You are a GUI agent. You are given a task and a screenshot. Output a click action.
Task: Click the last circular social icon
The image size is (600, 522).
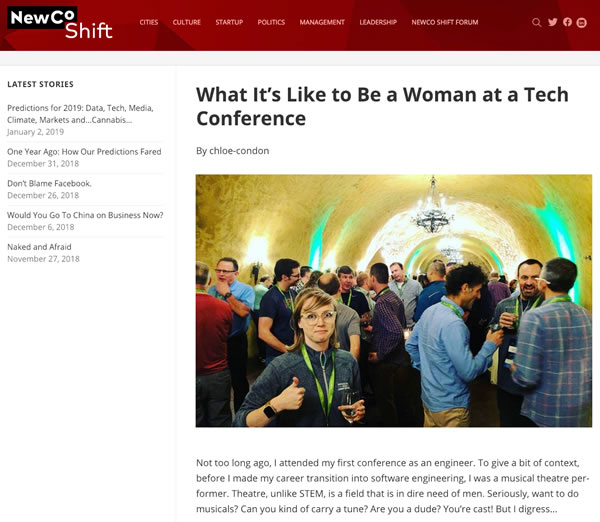582,23
